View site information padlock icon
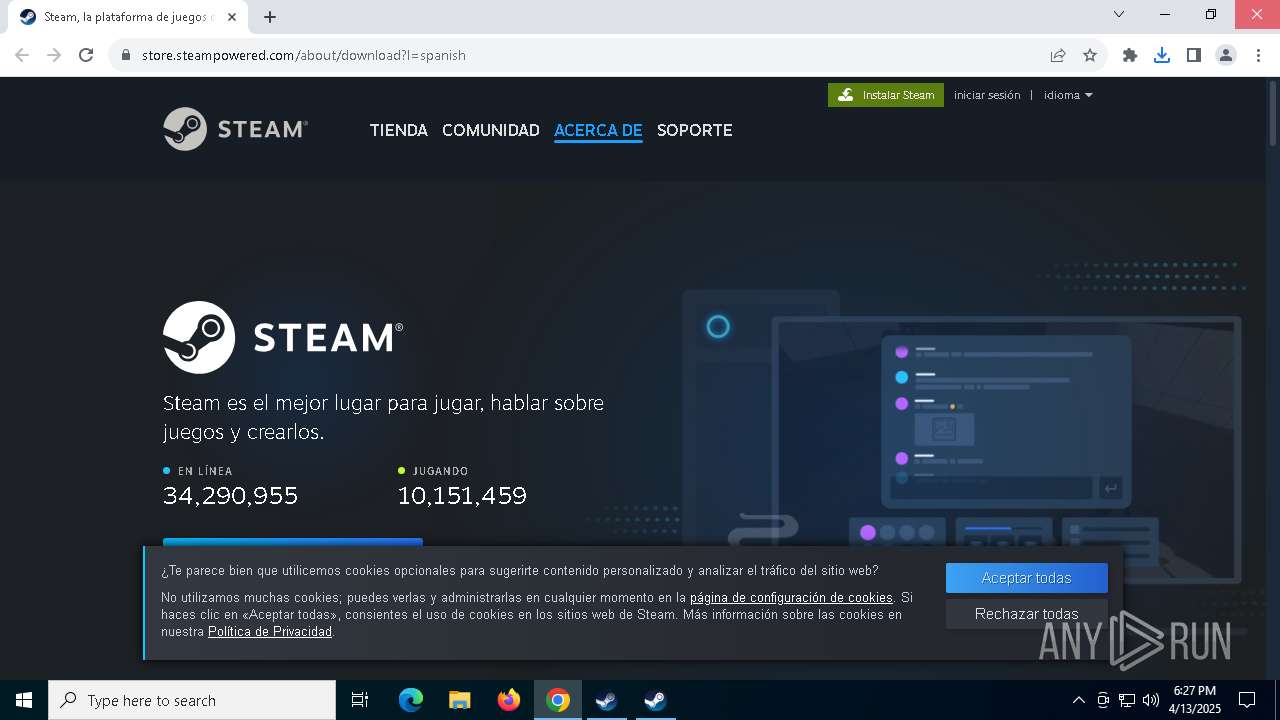1280x720 pixels. 126,55
